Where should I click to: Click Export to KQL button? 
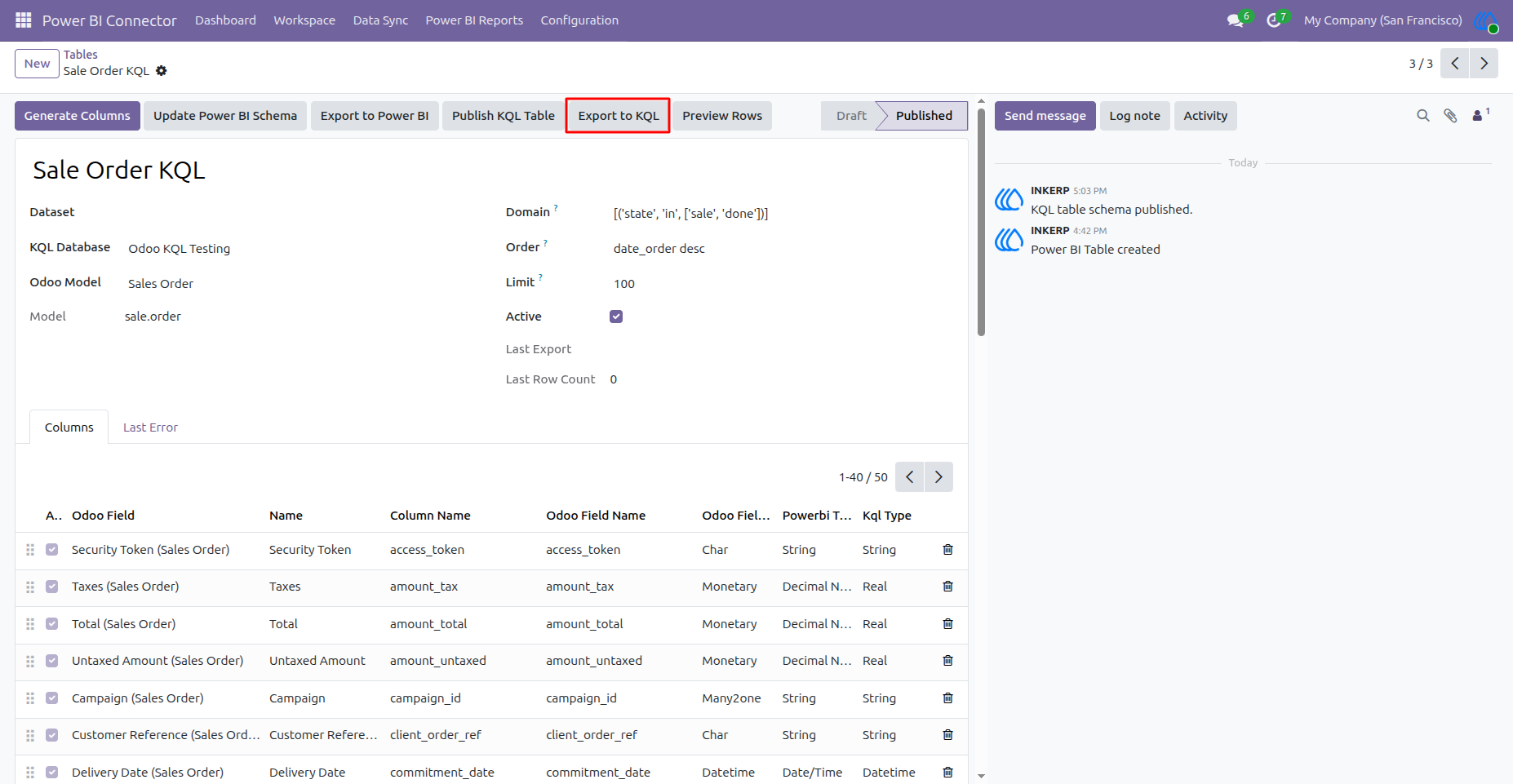tap(619, 116)
